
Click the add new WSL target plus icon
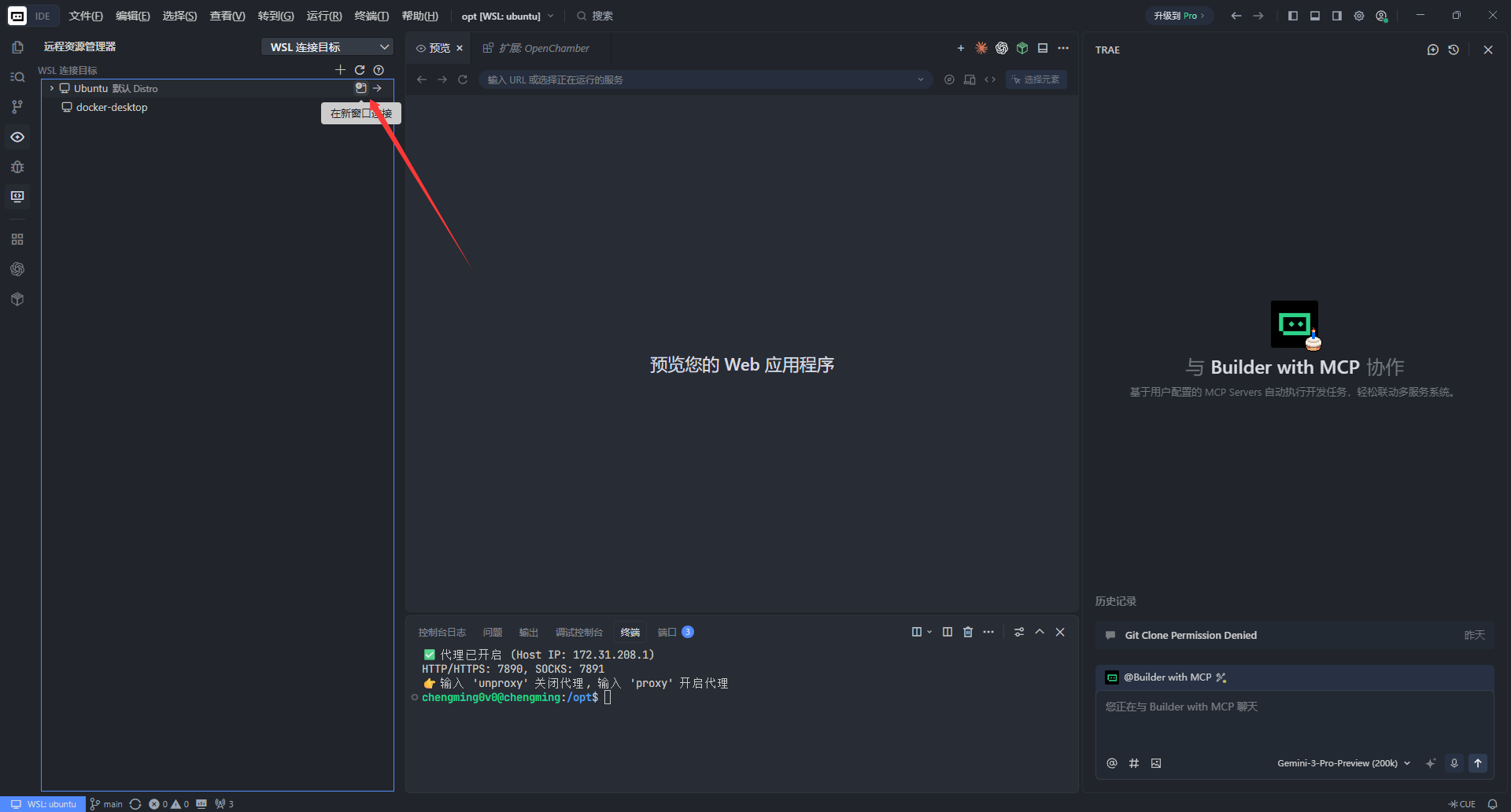click(x=340, y=70)
